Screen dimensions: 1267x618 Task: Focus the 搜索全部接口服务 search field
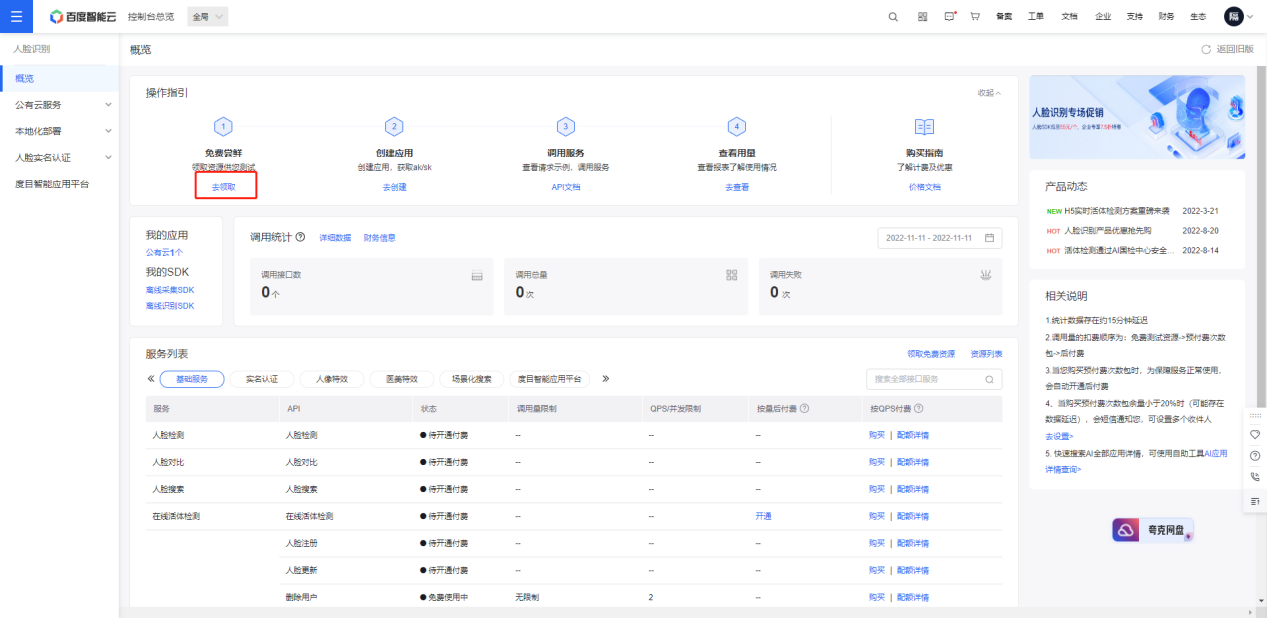tap(934, 379)
